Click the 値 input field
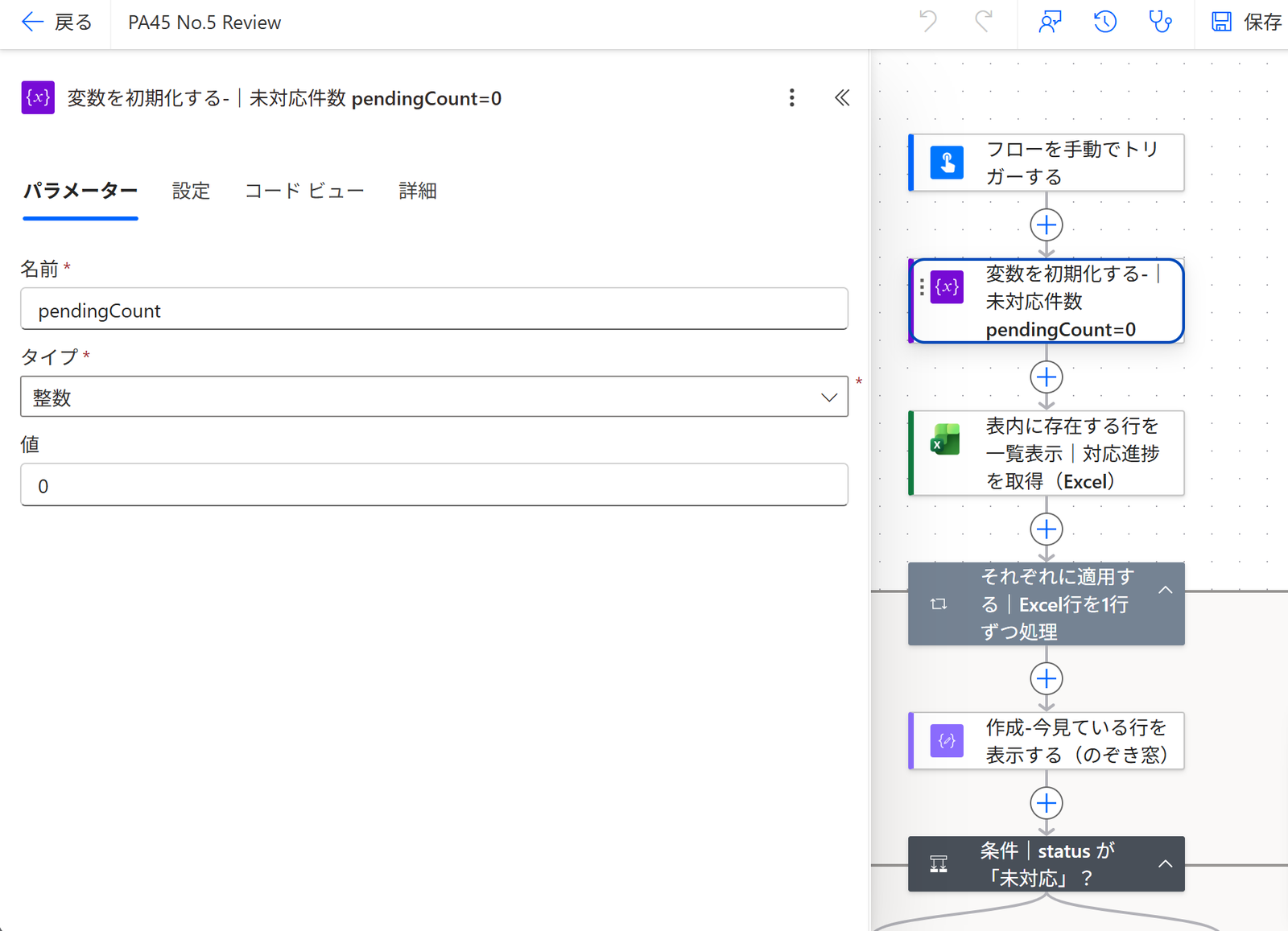Image resolution: width=1288 pixels, height=931 pixels. point(434,484)
